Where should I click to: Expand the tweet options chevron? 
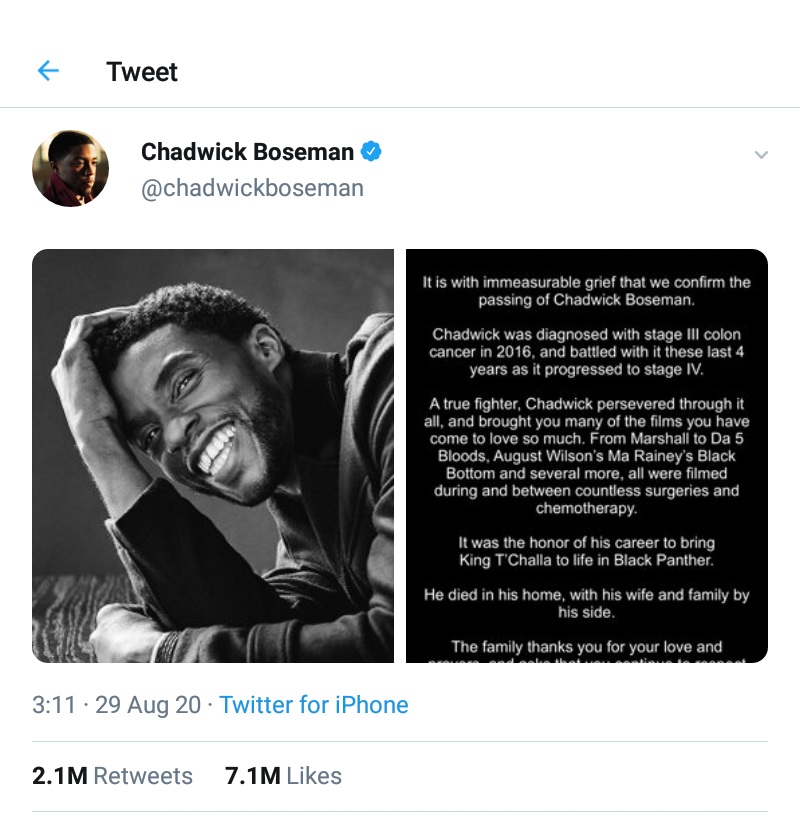point(761,155)
